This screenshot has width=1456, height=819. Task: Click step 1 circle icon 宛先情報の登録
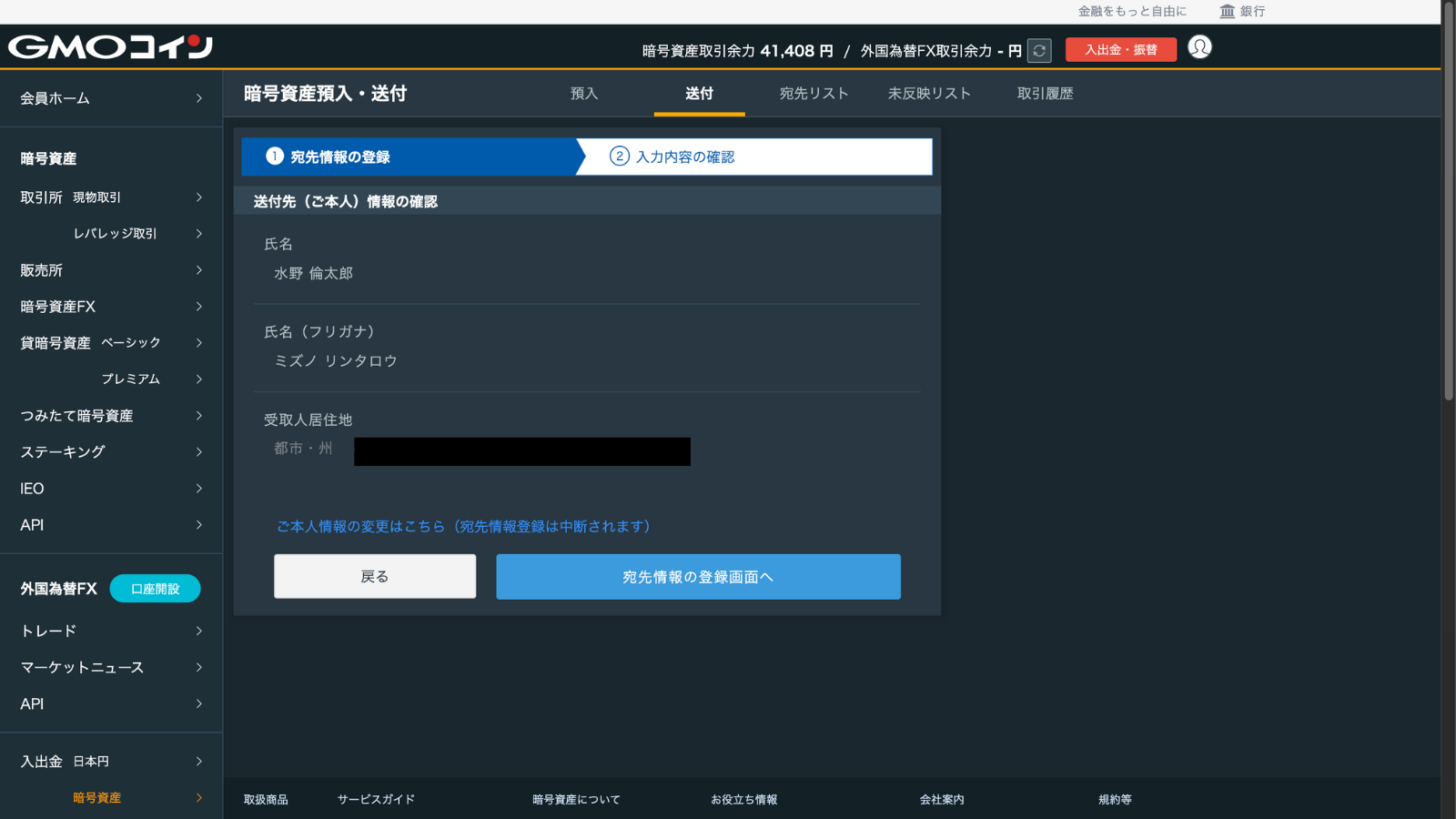[x=274, y=157]
